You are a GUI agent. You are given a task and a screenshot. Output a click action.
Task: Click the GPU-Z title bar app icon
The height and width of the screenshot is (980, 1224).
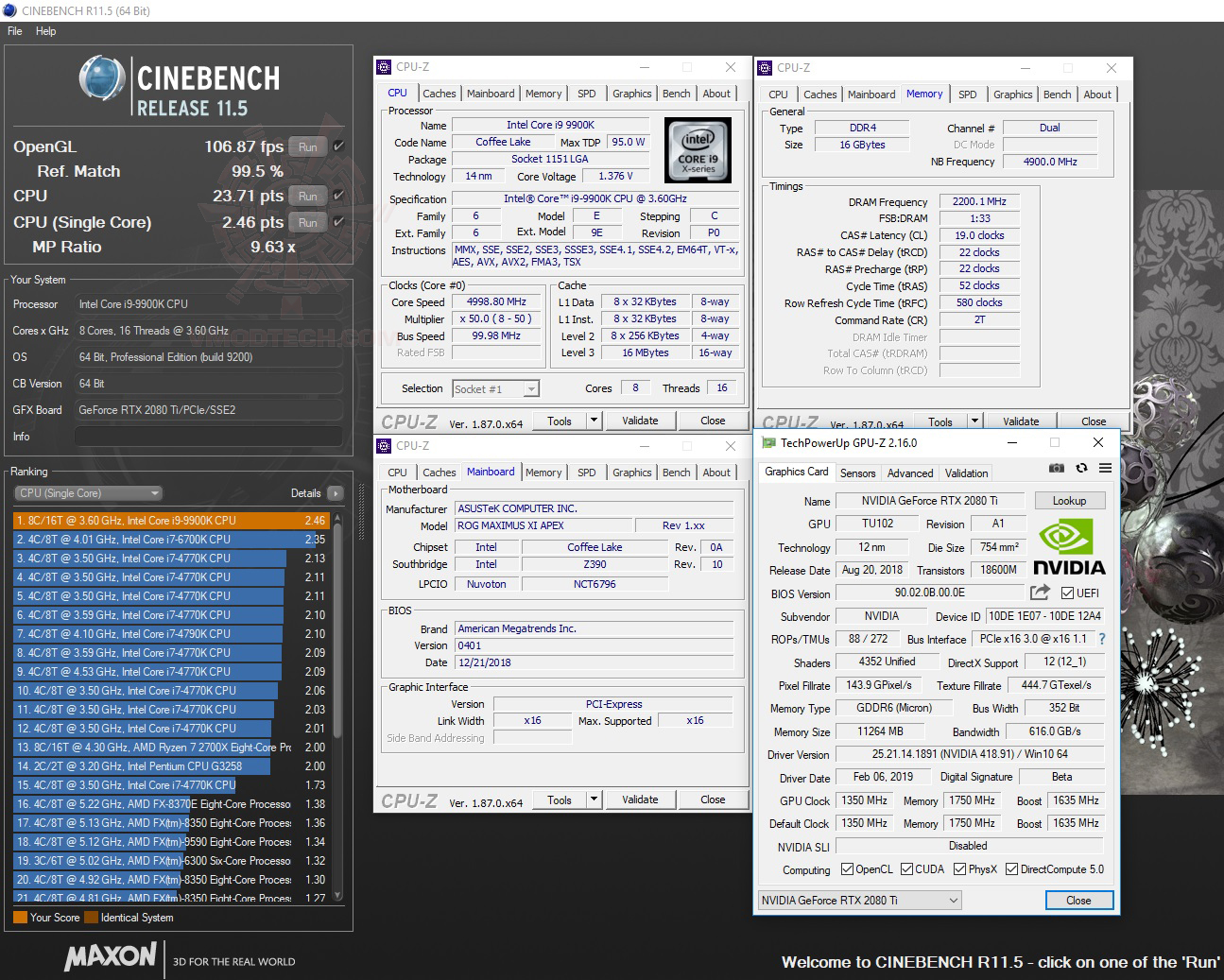click(768, 442)
